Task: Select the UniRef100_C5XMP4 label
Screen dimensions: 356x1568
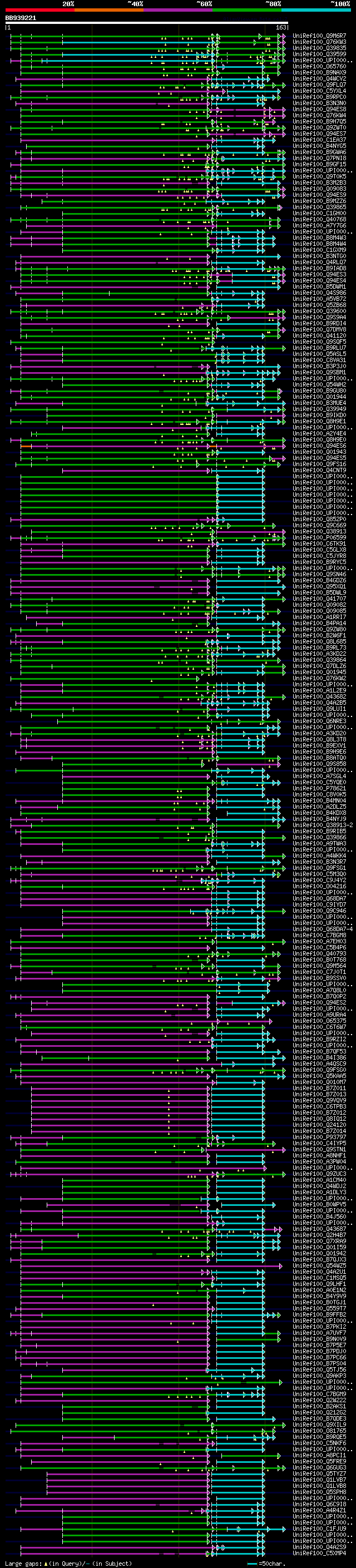Action: (x=319, y=1553)
